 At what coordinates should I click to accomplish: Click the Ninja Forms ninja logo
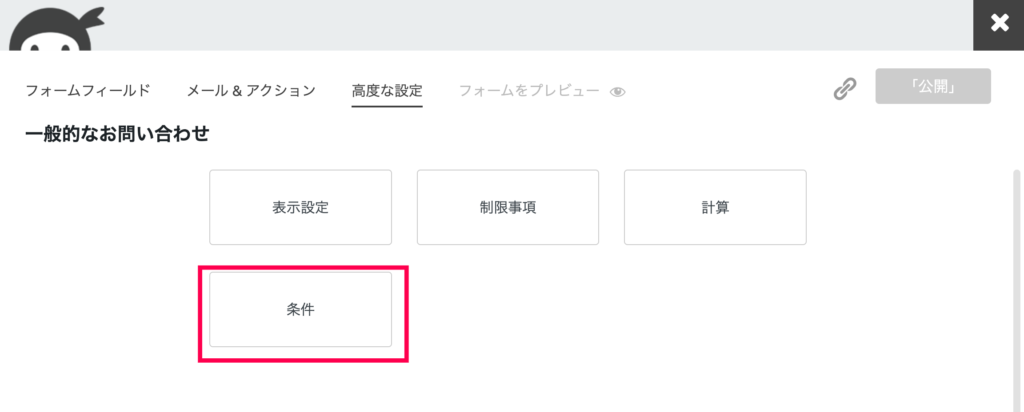click(57, 29)
